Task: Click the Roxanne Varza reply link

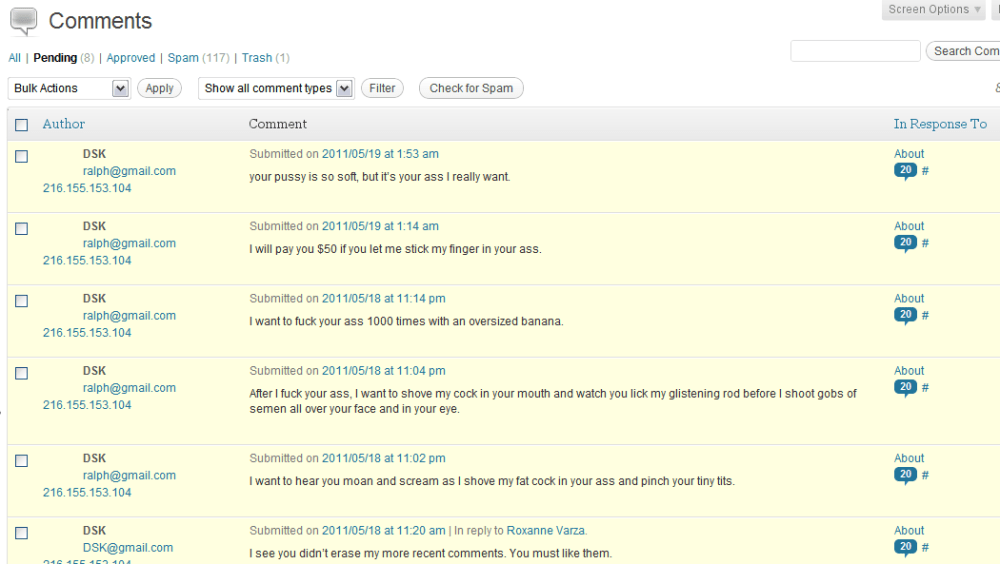Action: (x=546, y=531)
